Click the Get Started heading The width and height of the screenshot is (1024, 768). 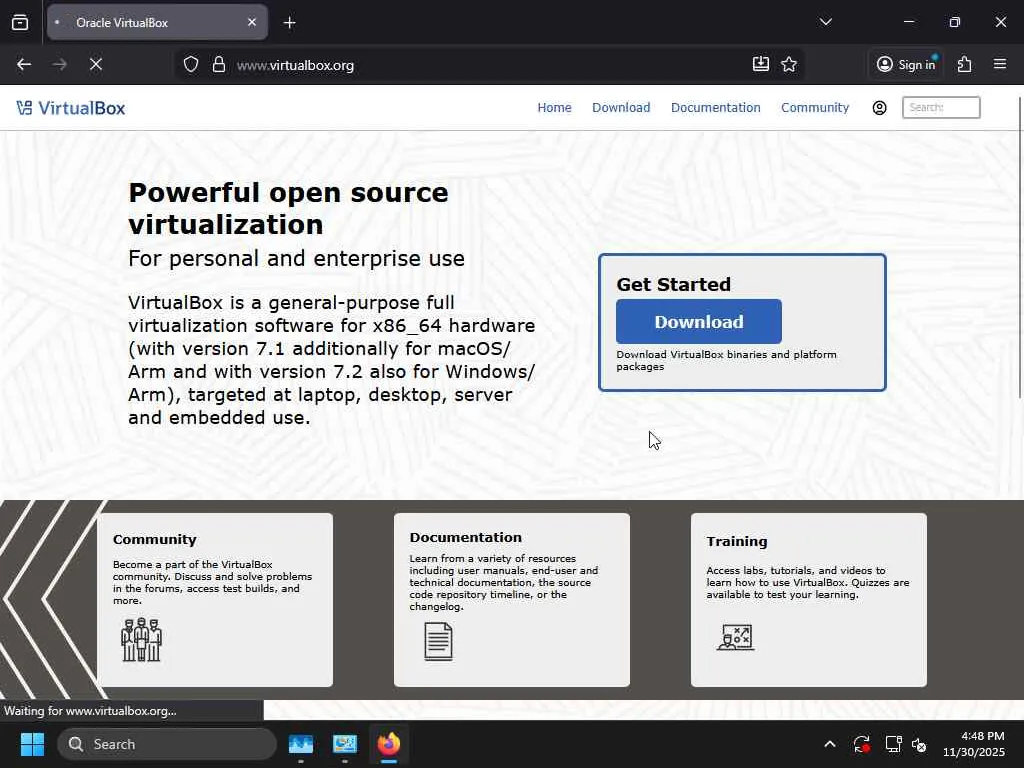673,285
